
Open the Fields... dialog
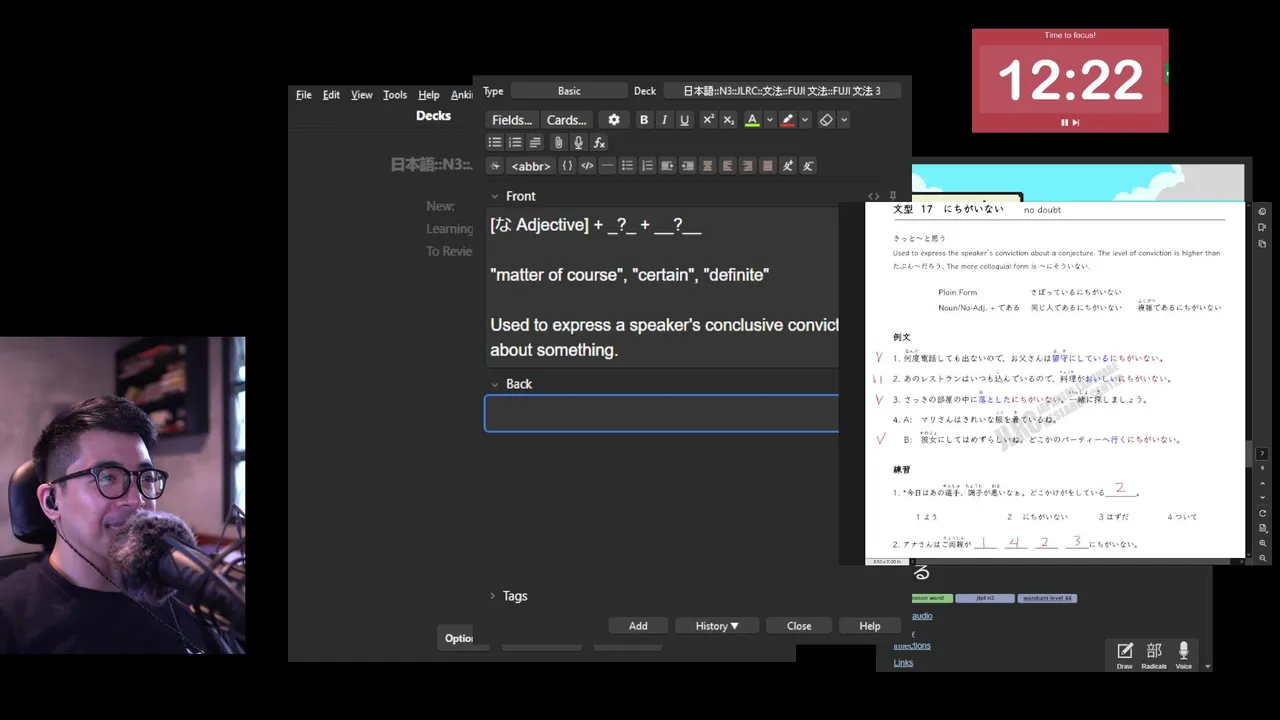point(512,120)
